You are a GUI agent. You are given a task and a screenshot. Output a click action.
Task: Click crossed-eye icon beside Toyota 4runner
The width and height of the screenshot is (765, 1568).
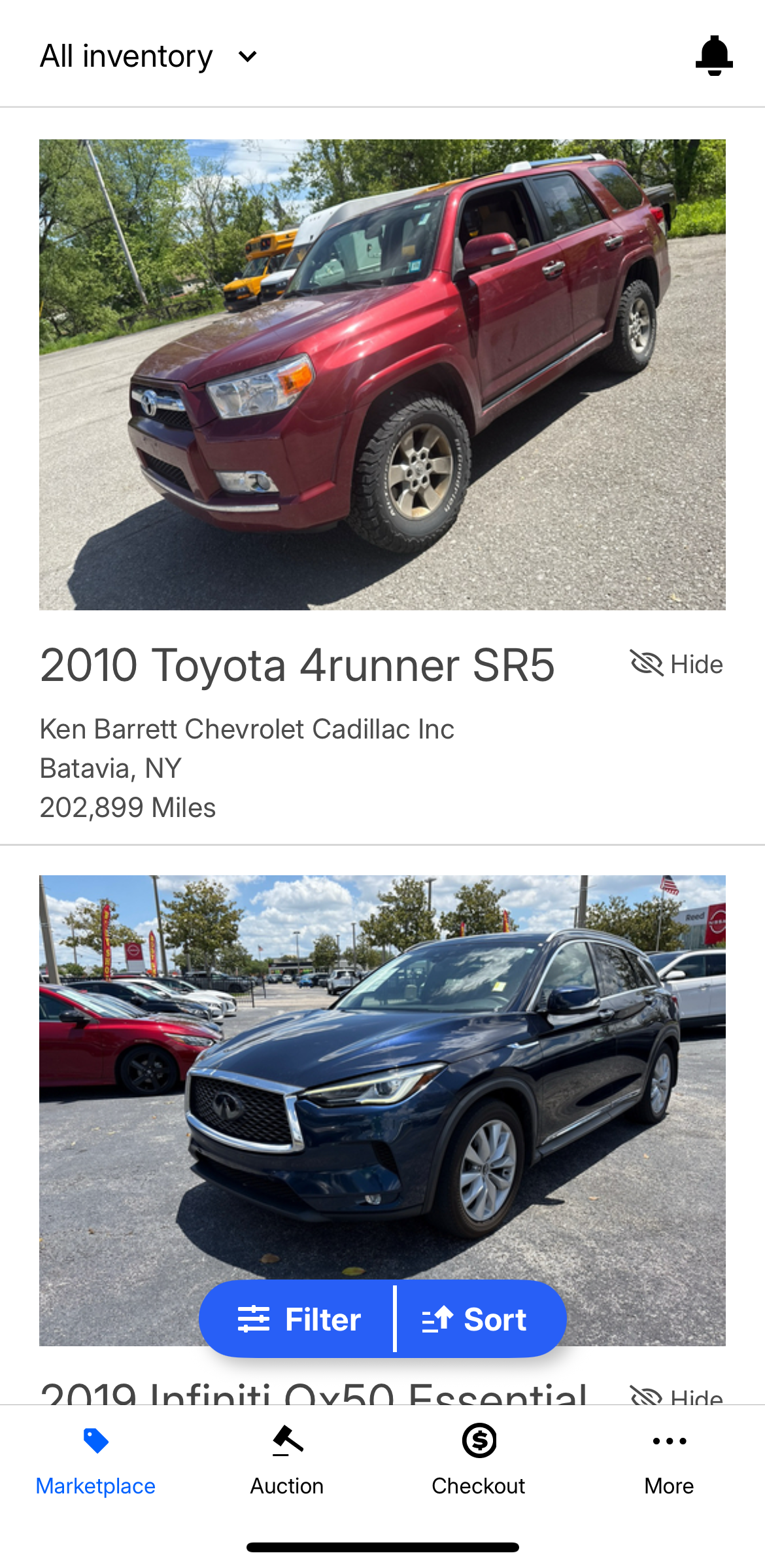pyautogui.click(x=647, y=663)
